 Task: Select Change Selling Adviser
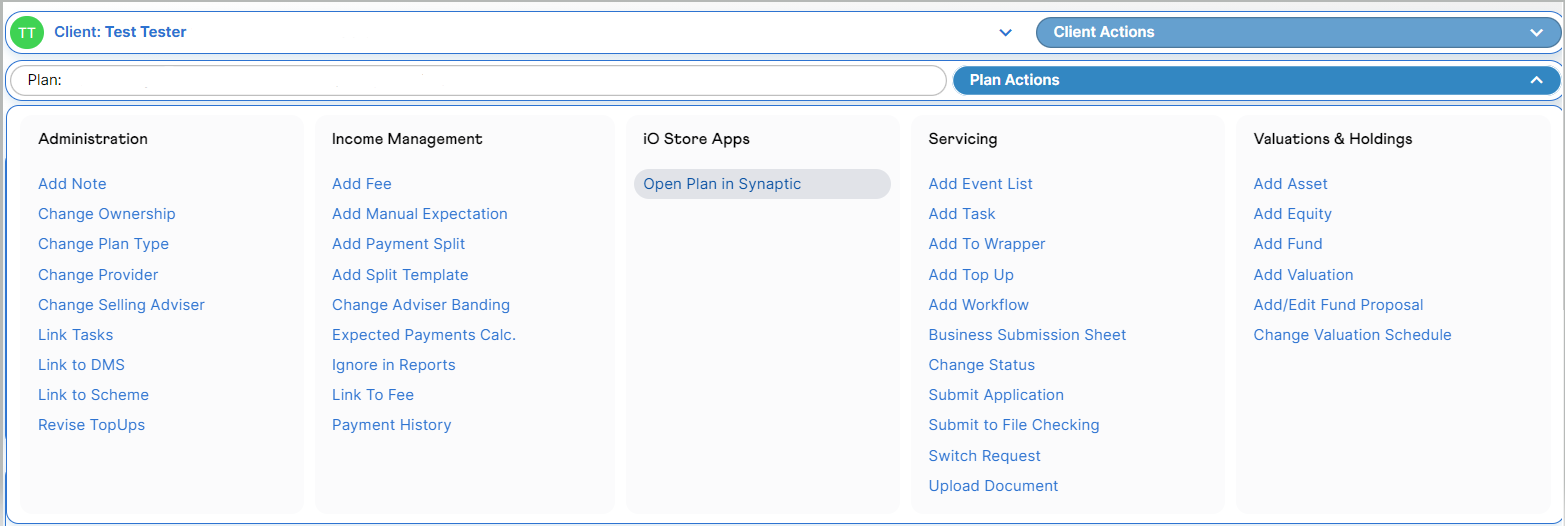[121, 305]
